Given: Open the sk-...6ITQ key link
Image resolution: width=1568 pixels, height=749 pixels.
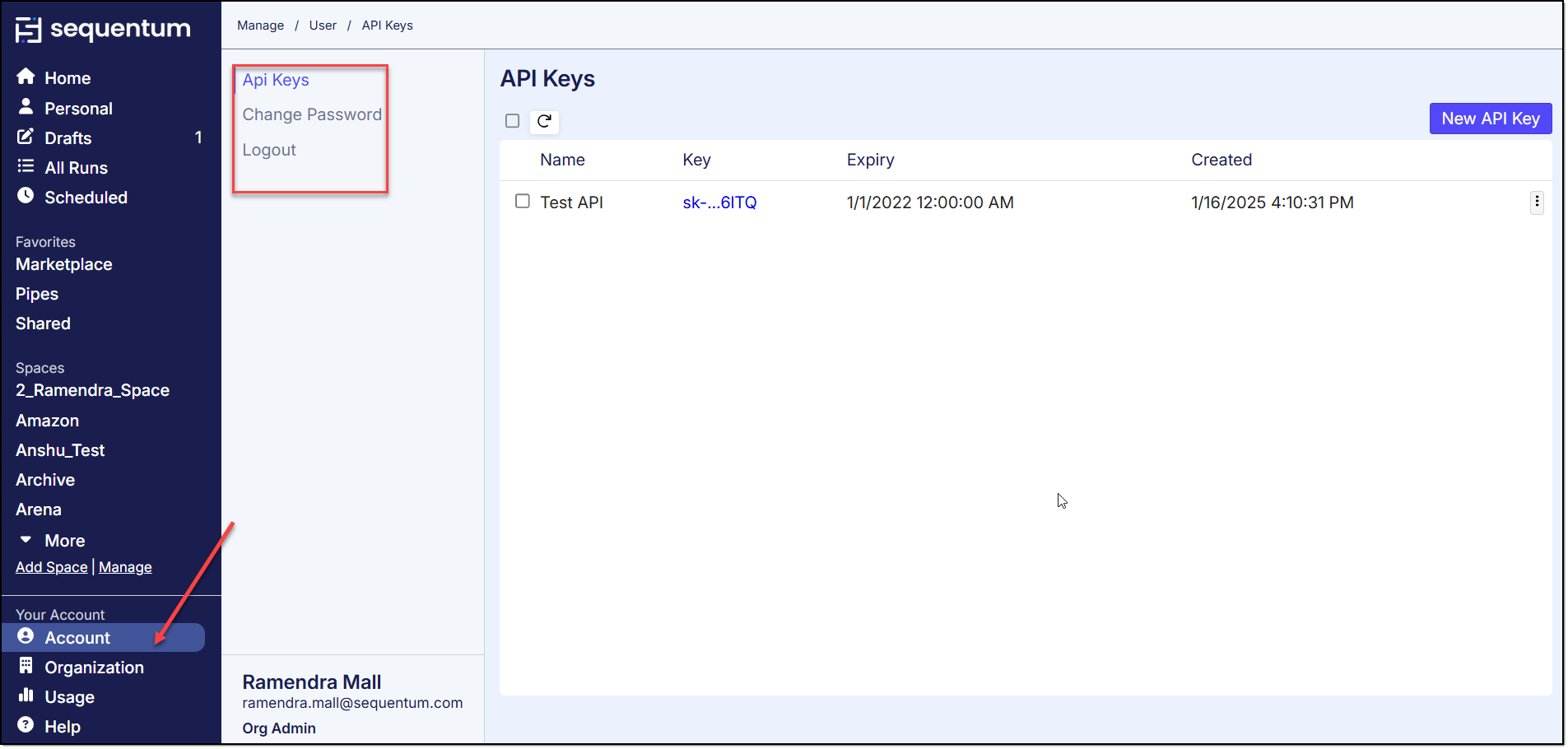Looking at the screenshot, I should pyautogui.click(x=719, y=202).
